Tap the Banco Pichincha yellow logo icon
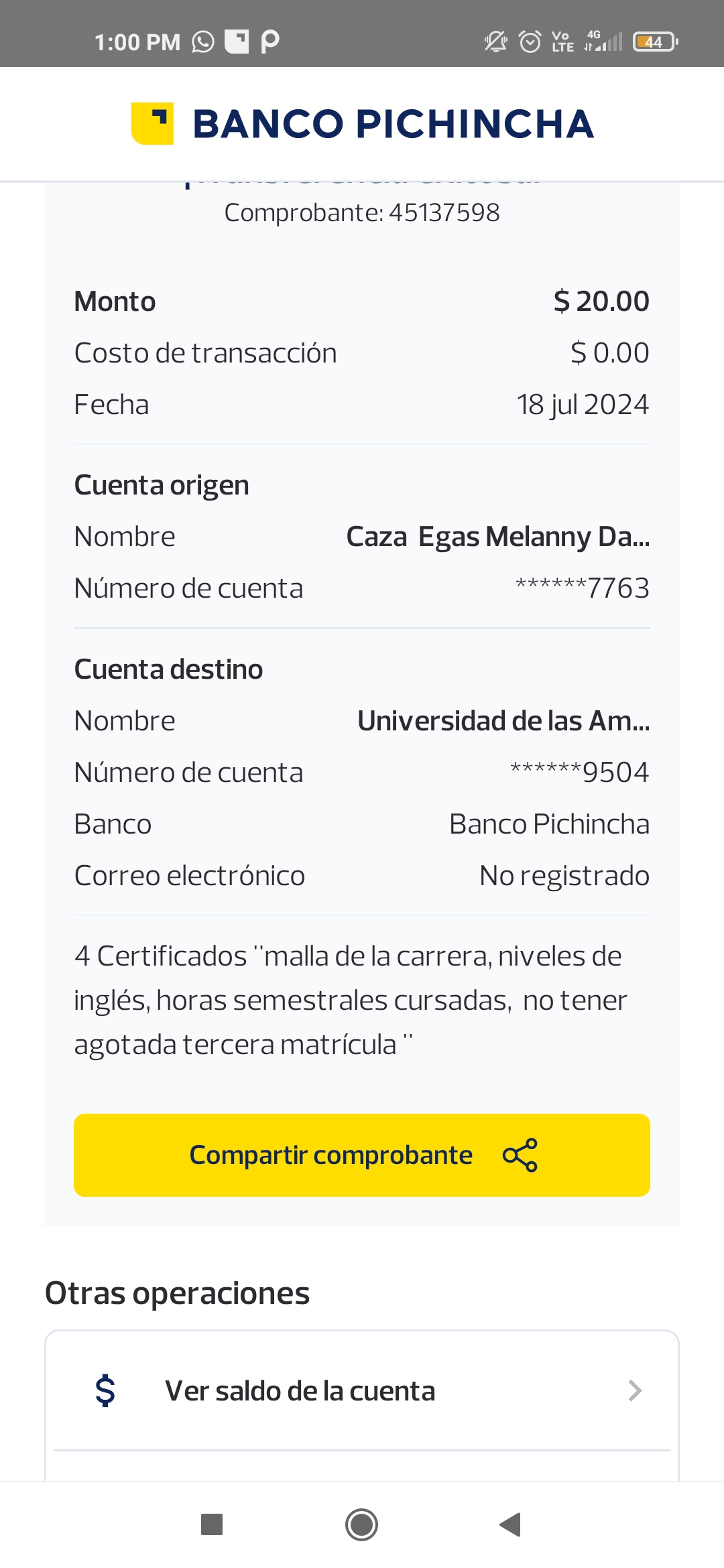Viewport: 724px width, 1568px height. [152, 123]
